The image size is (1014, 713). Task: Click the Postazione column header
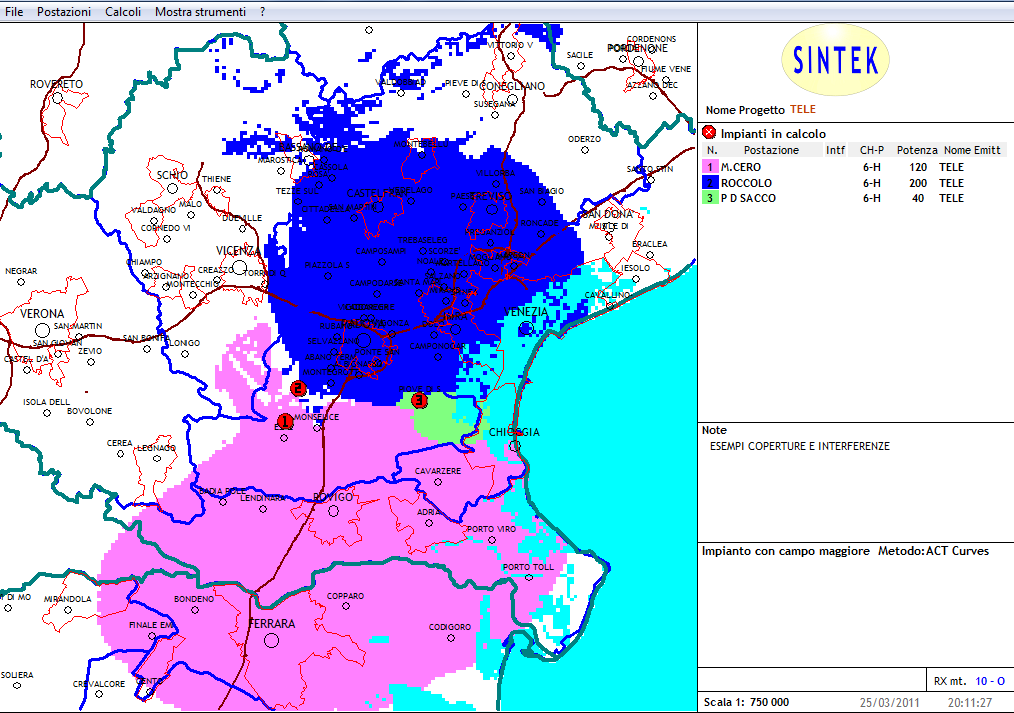click(771, 150)
